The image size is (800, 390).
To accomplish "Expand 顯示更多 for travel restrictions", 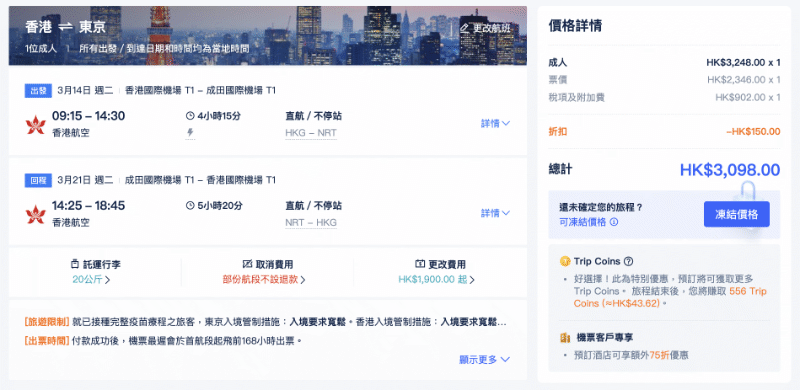I will pos(485,359).
